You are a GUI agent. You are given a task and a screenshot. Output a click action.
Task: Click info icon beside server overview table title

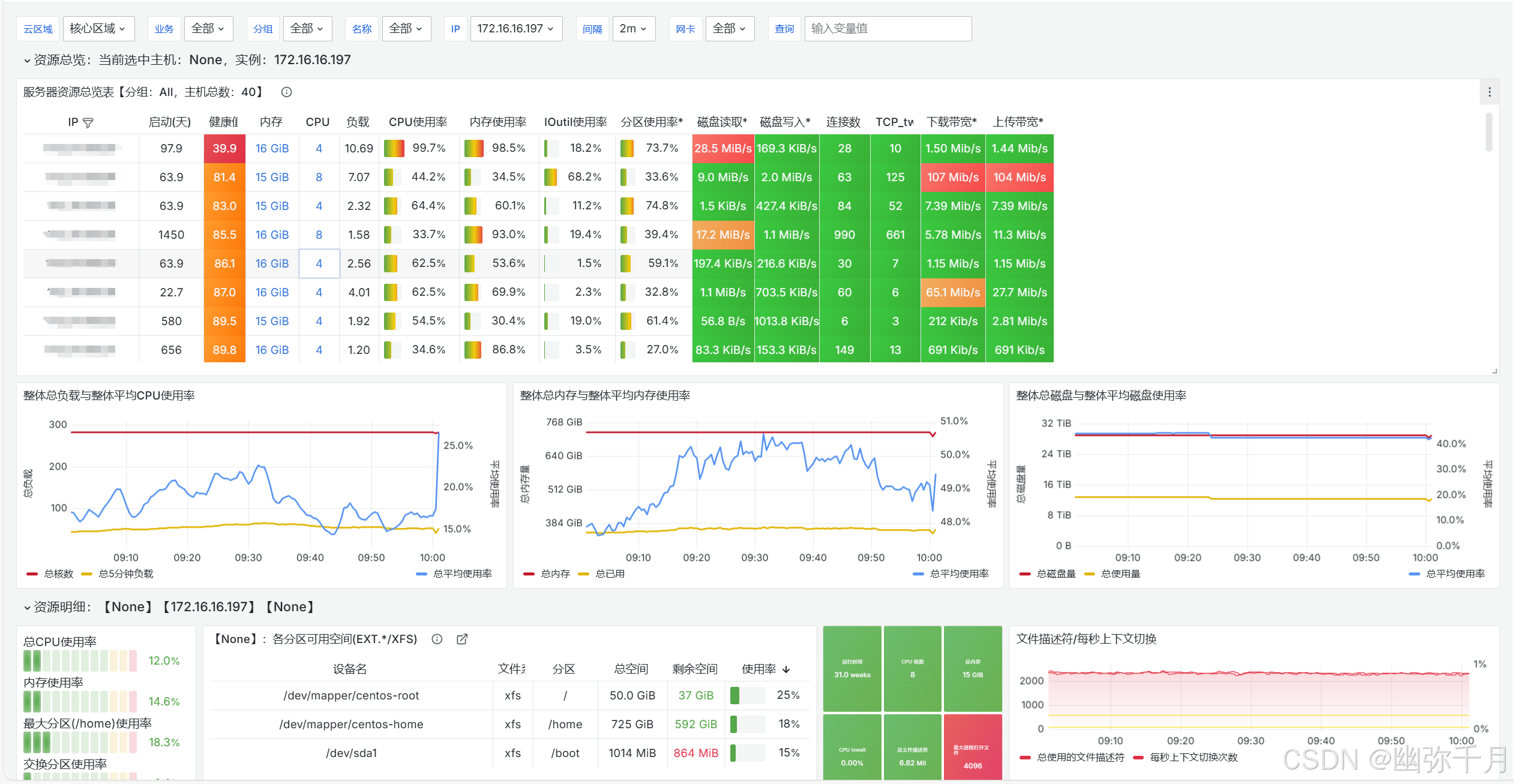286,92
